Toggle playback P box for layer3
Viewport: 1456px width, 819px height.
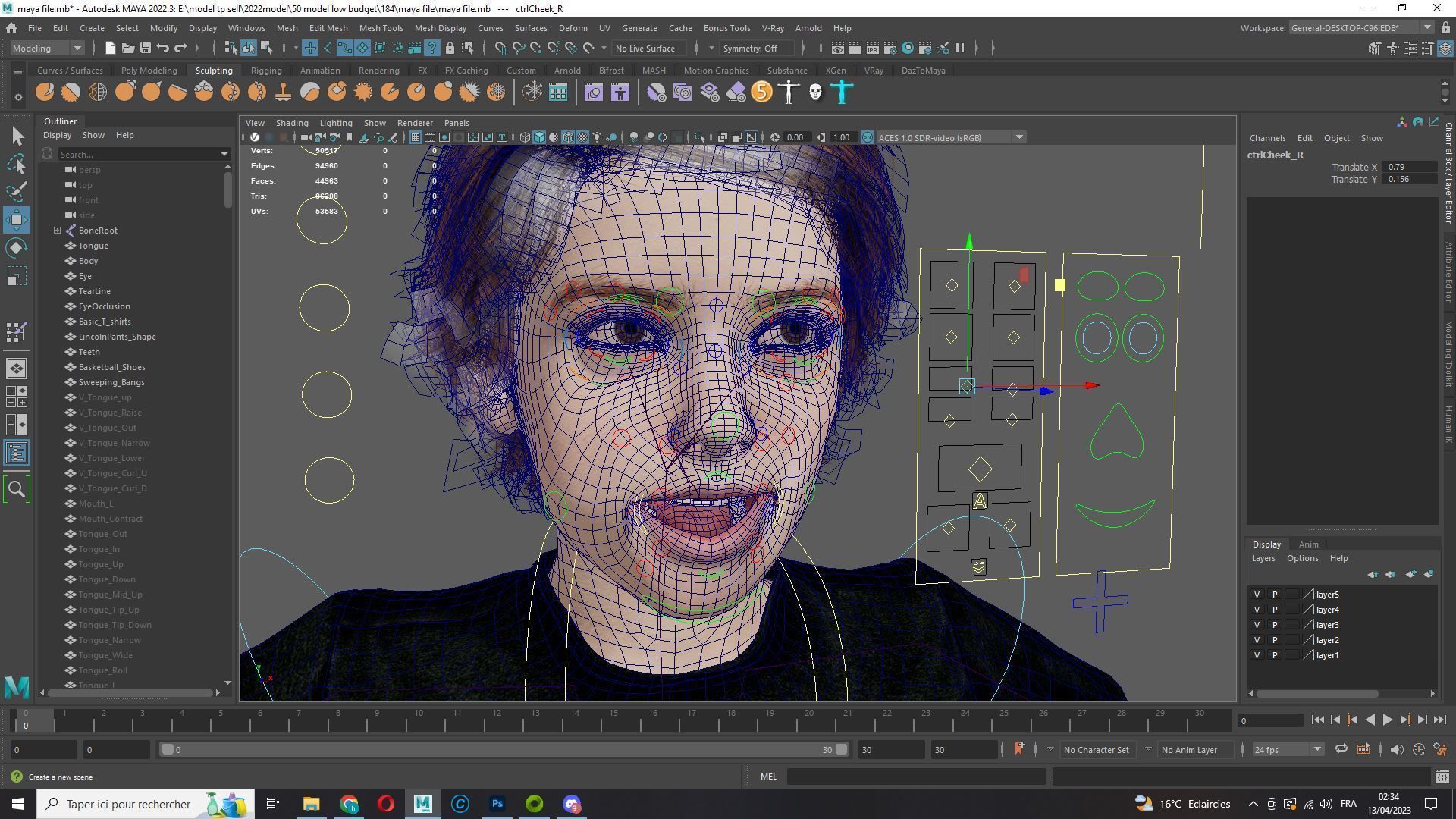[1275, 625]
